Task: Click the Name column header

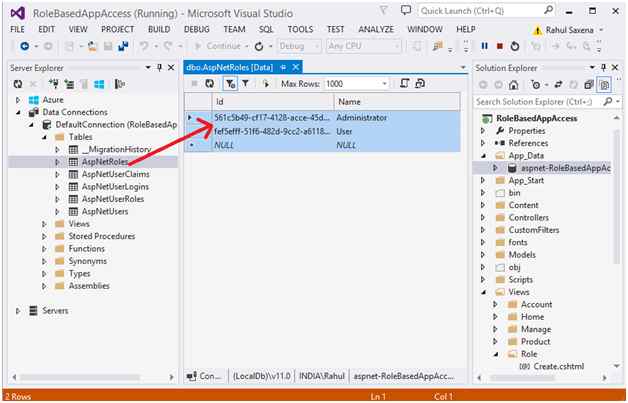Action: [397, 102]
